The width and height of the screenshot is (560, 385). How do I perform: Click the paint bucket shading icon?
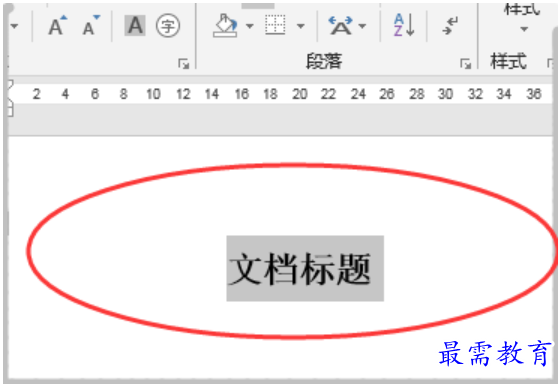[x=225, y=26]
